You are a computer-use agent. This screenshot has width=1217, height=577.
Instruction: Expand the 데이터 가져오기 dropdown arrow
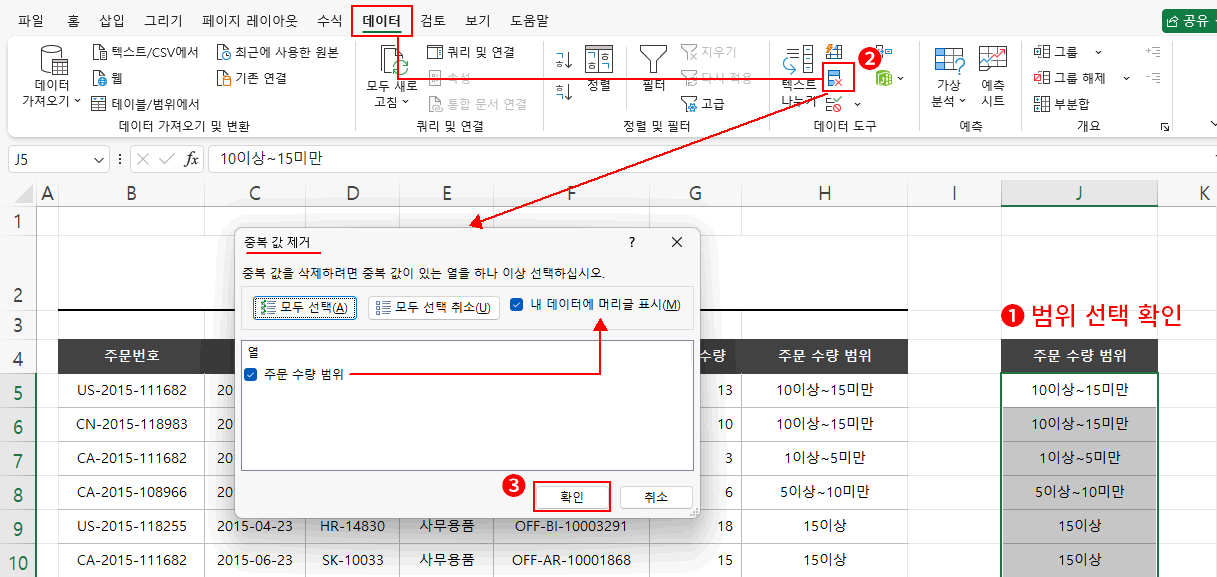[x=77, y=101]
